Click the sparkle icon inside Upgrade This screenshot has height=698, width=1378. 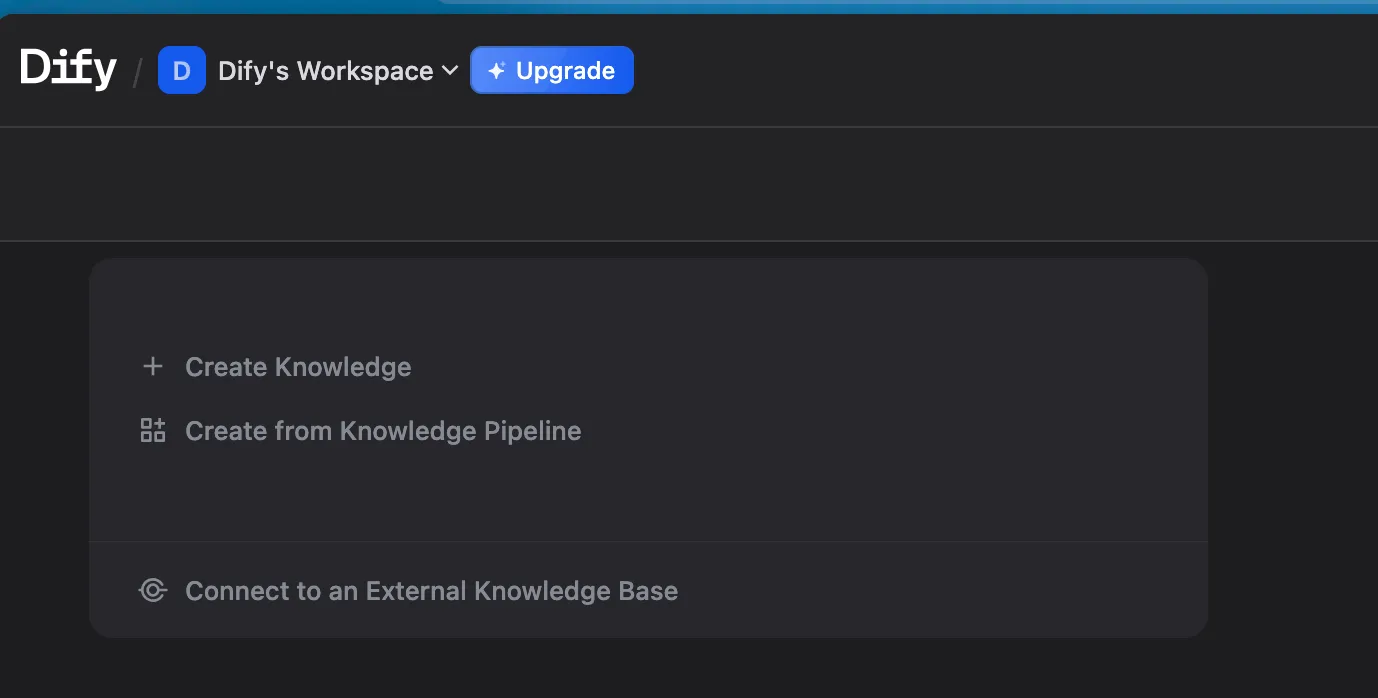click(496, 71)
